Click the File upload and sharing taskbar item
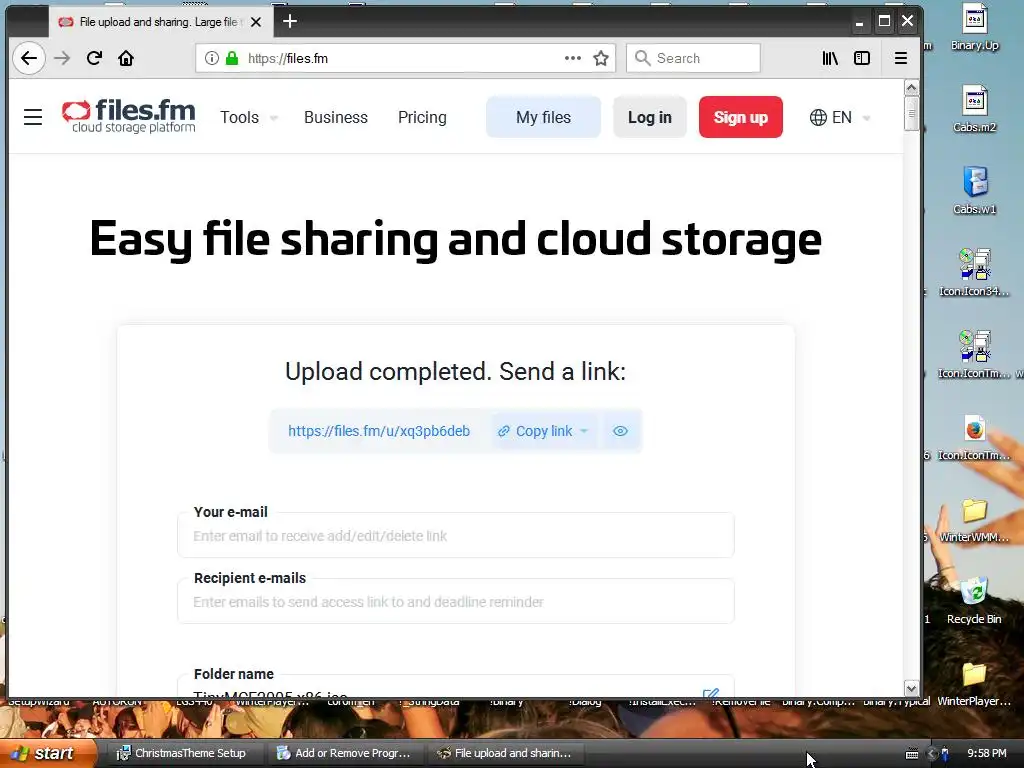 505,753
